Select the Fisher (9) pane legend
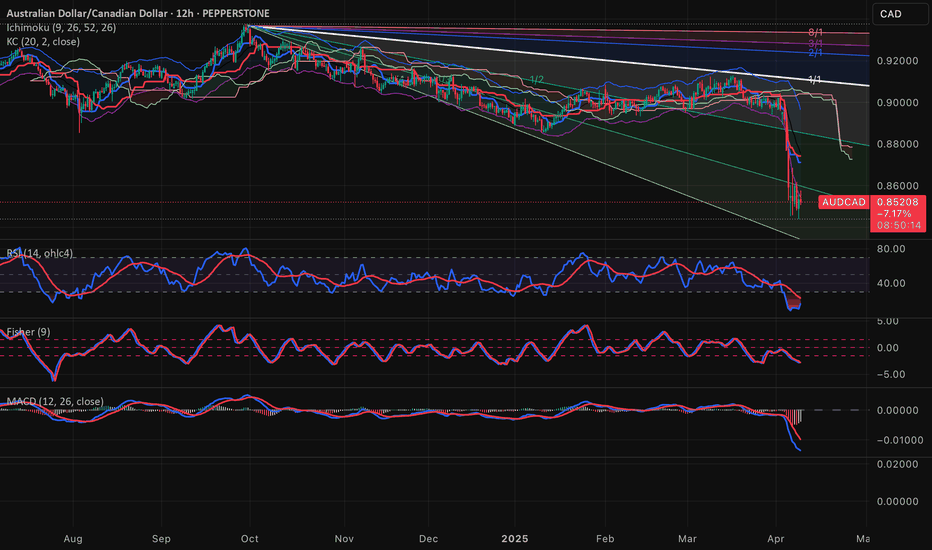 [x=29, y=332]
